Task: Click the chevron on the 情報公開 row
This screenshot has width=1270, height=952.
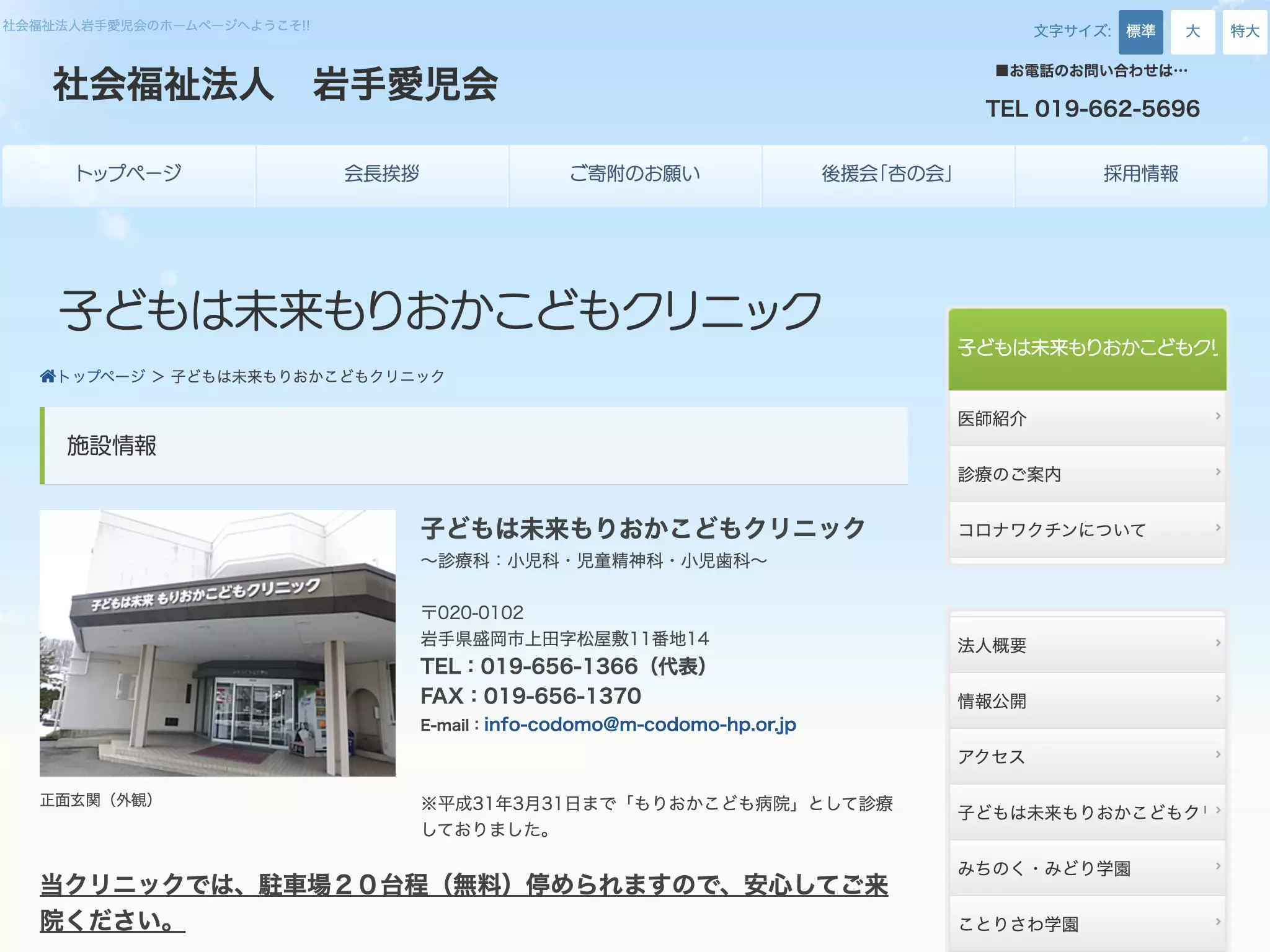Action: (1218, 699)
